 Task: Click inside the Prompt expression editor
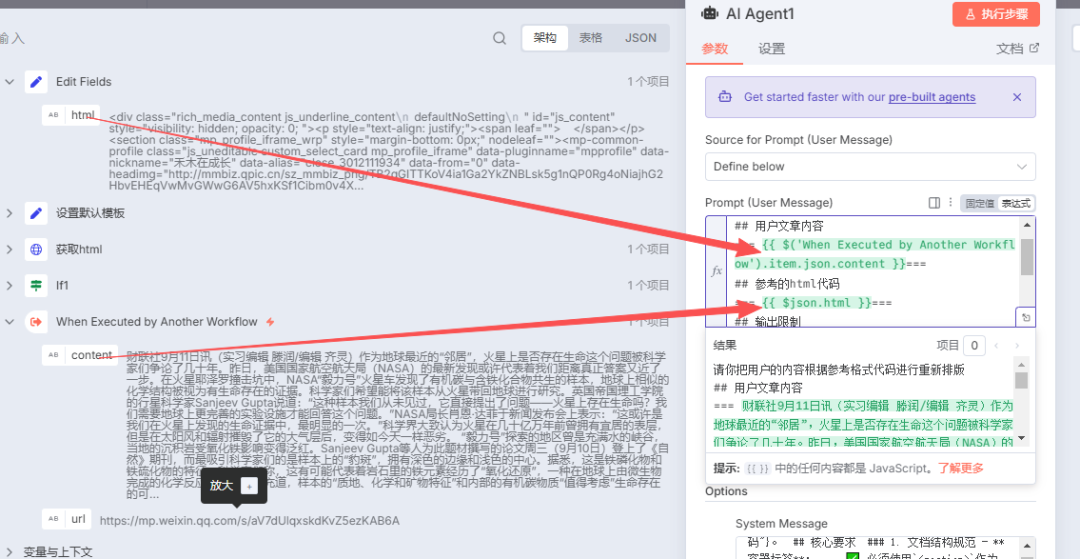873,271
